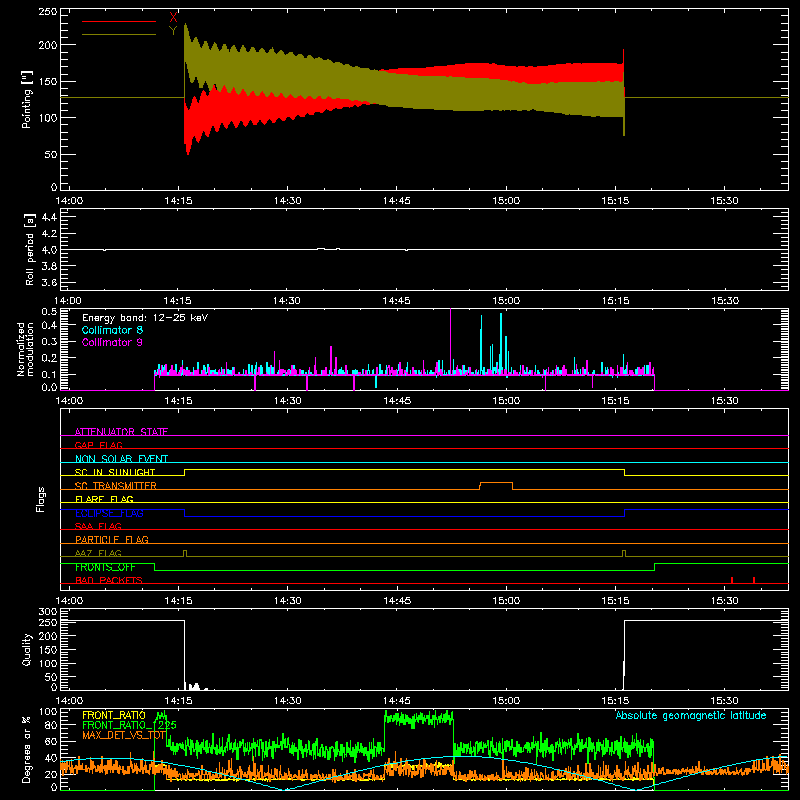Select the green FRONT_RATIO_1225 legend entry

click(x=130, y=725)
